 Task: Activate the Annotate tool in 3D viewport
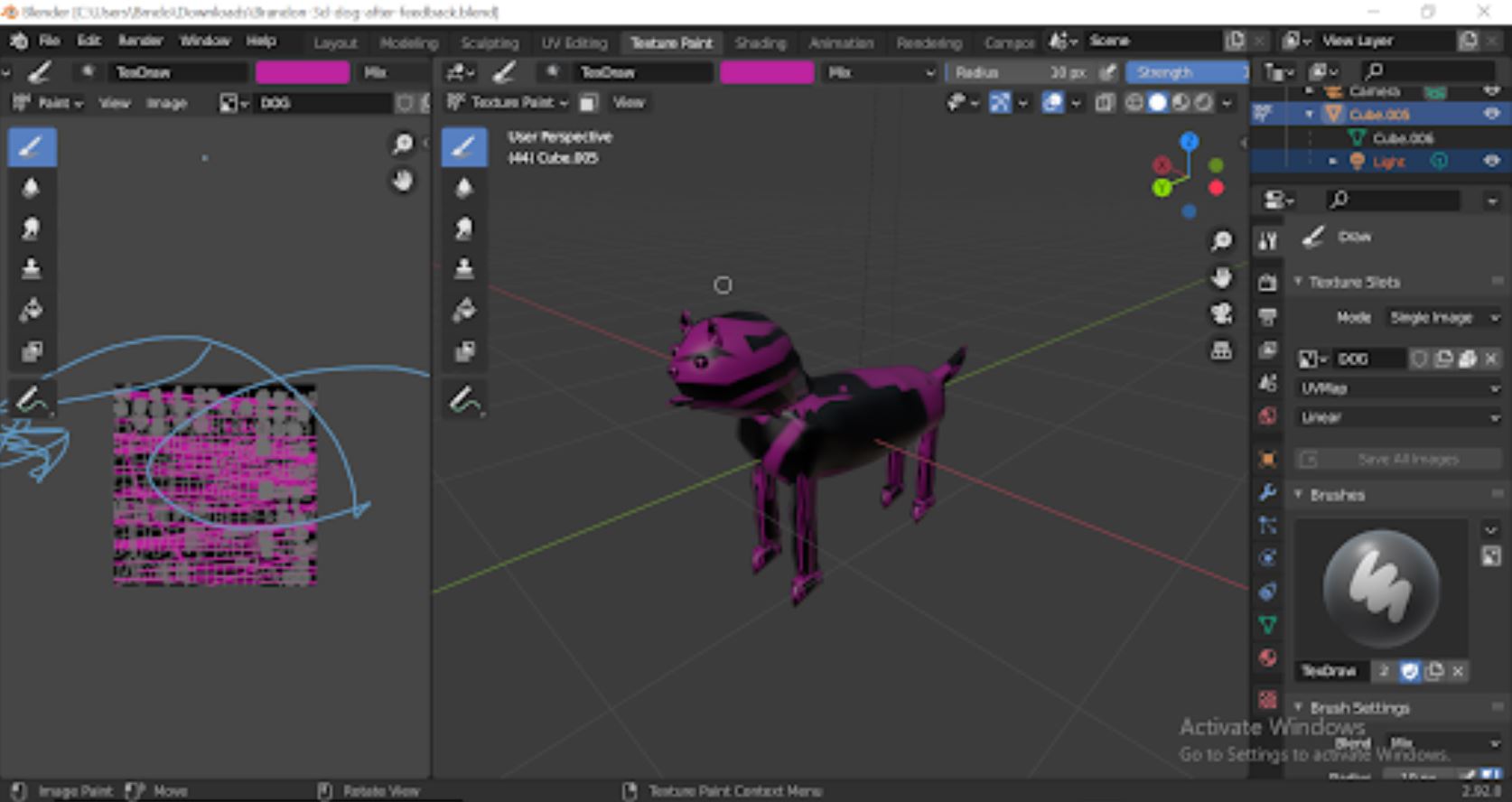464,398
